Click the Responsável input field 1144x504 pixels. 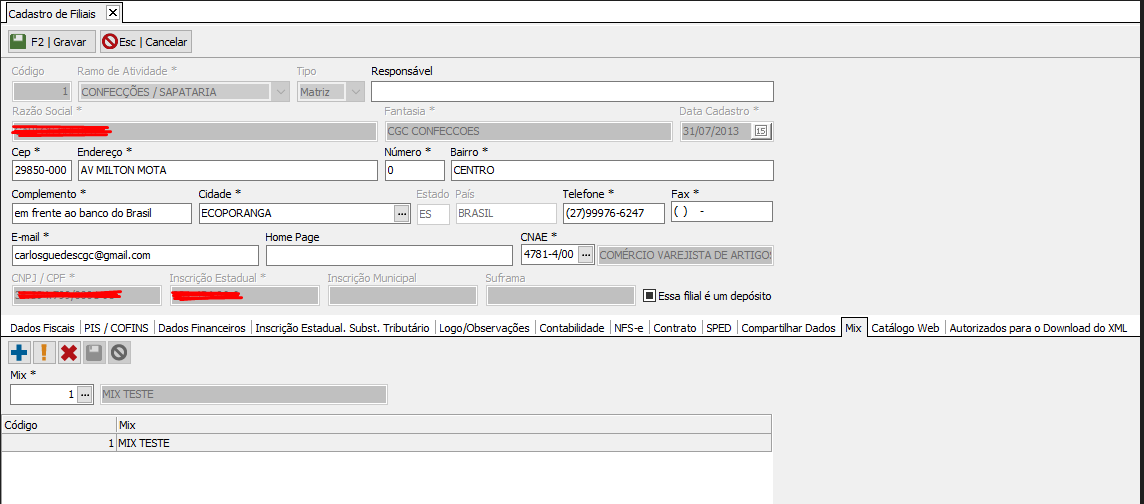(572, 92)
